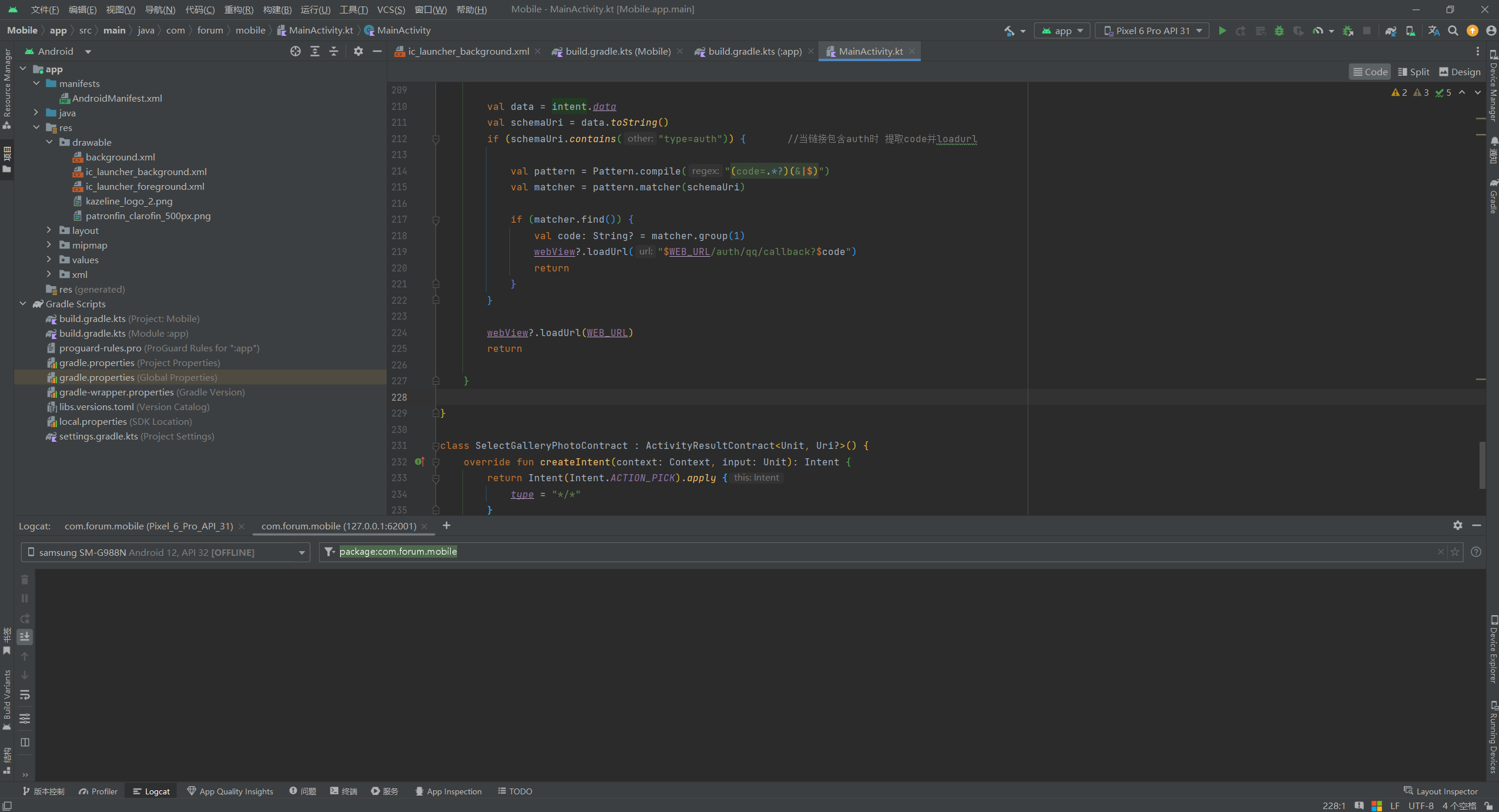Toggle soft-wrap in the Logcat toolbar
Screen dimensions: 1499x812
(25, 695)
